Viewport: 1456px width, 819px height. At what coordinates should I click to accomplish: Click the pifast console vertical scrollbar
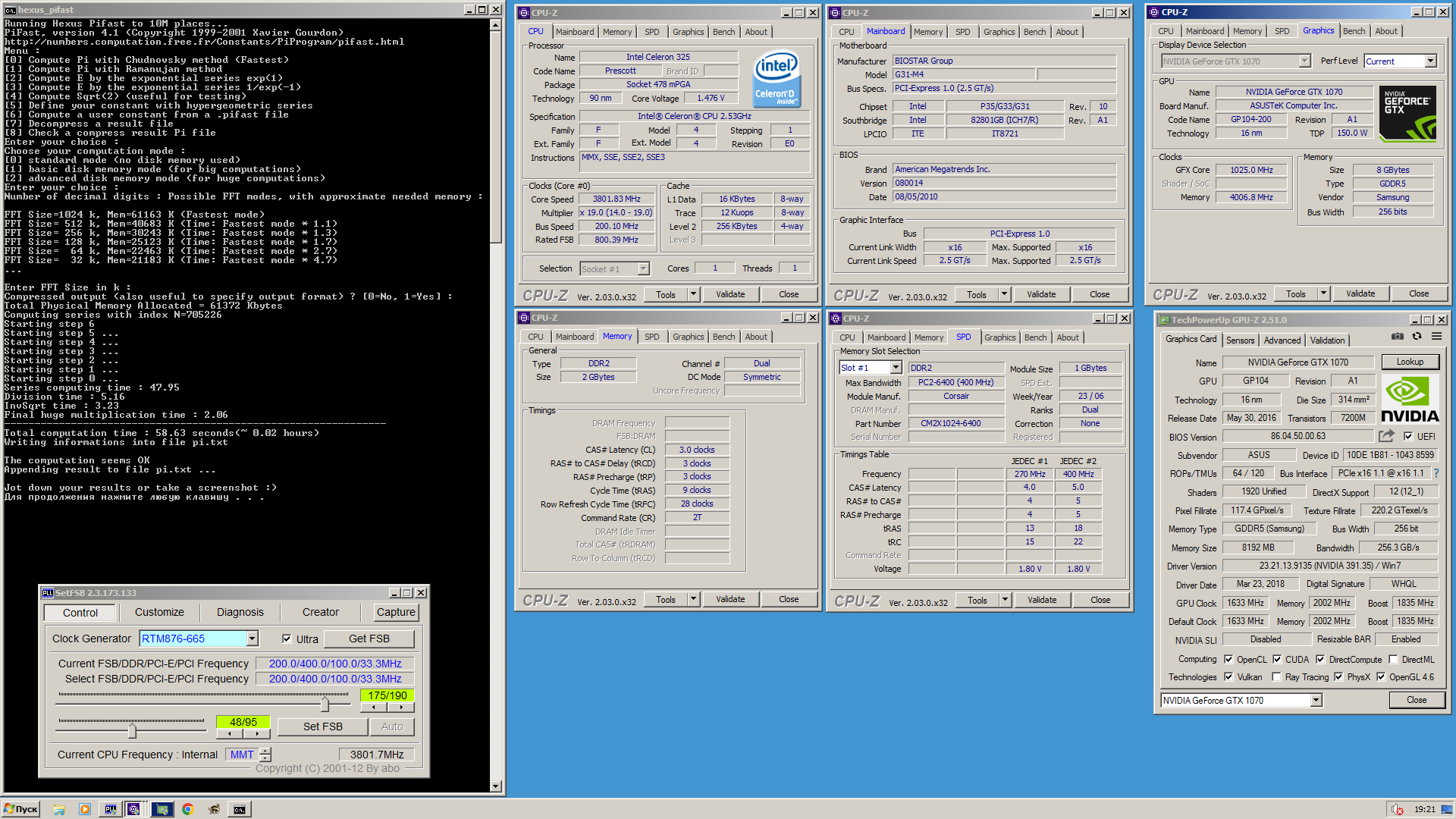tap(496, 406)
